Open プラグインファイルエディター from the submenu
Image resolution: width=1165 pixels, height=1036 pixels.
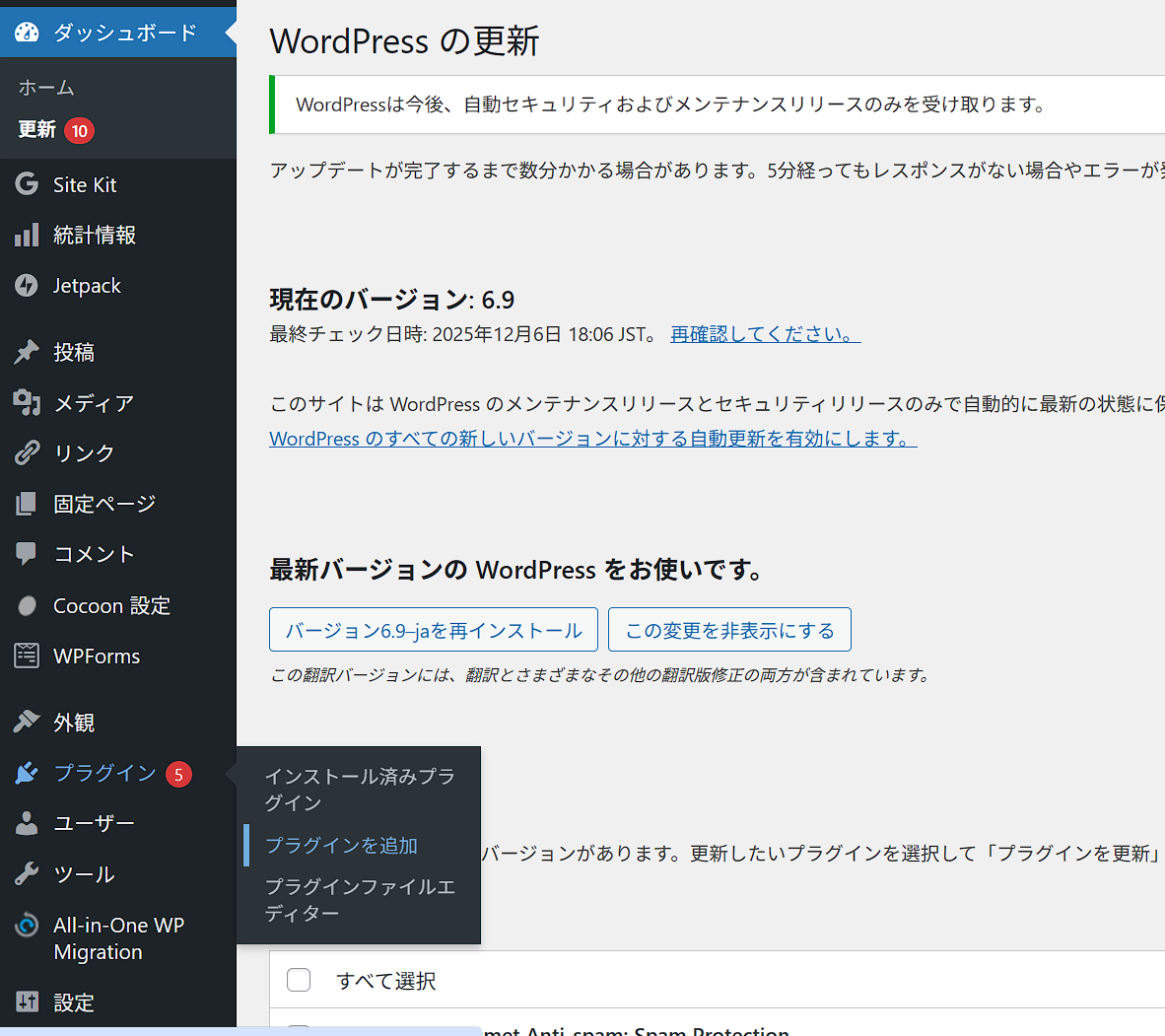click(359, 900)
